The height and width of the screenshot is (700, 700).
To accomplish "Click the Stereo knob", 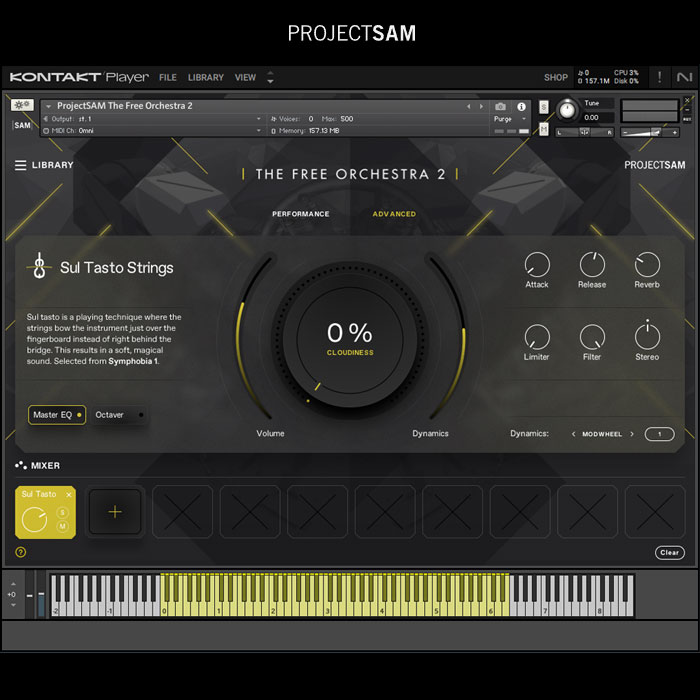I will point(647,336).
